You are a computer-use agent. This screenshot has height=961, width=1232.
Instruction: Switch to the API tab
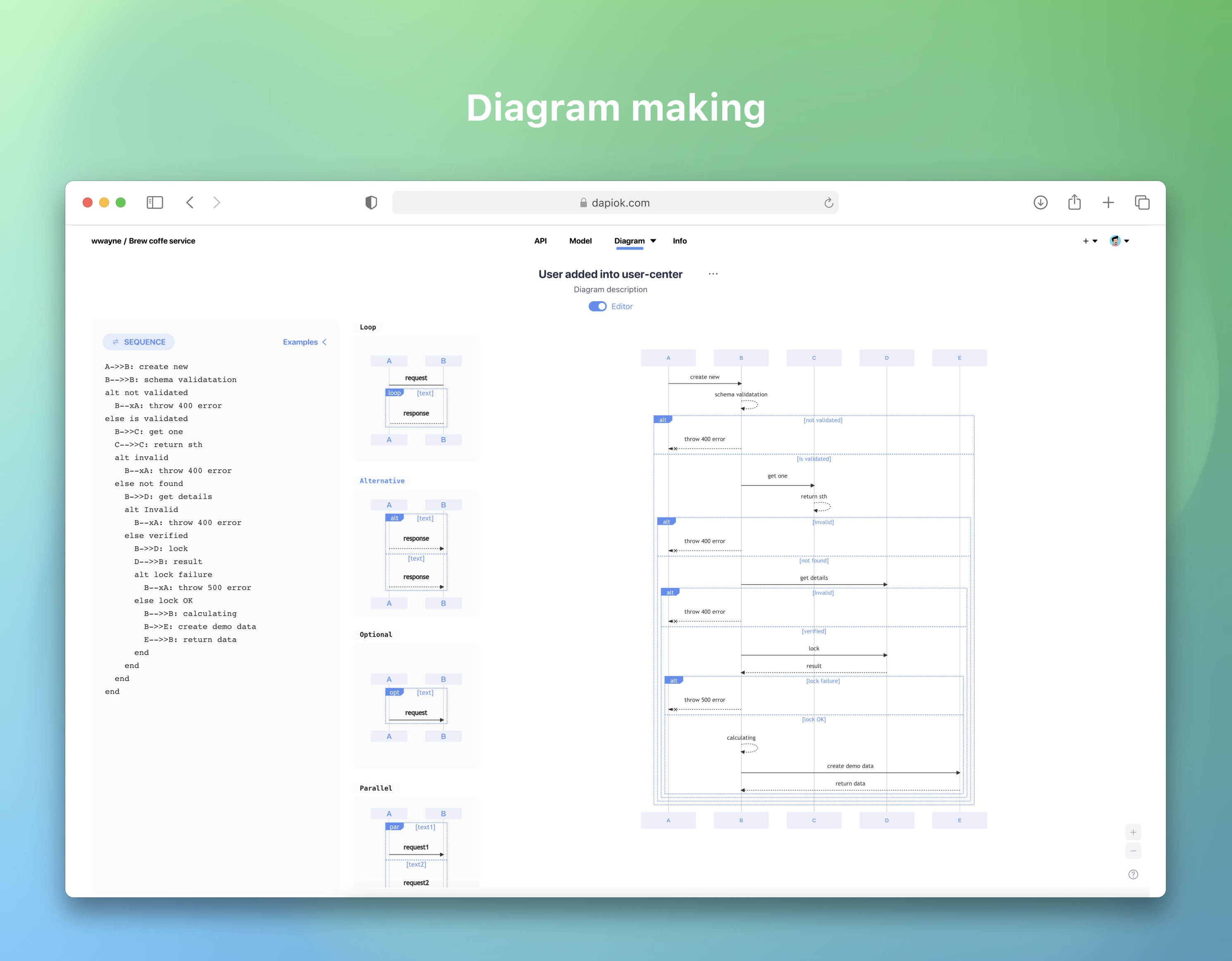pos(540,241)
